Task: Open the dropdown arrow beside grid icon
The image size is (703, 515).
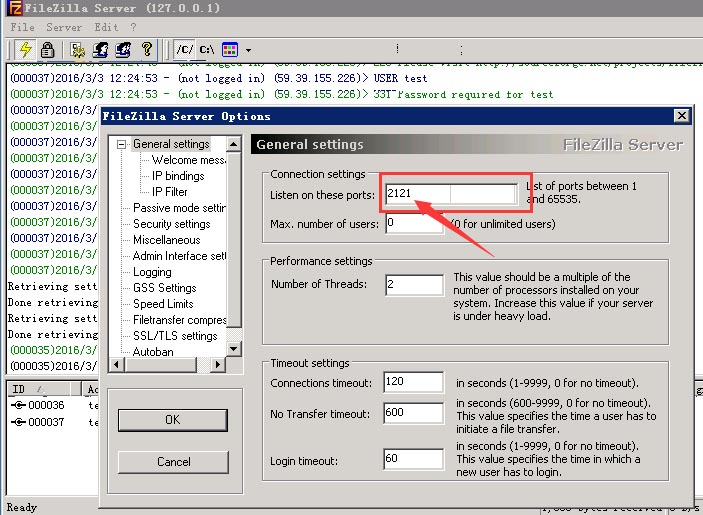Action: pyautogui.click(x=248, y=50)
